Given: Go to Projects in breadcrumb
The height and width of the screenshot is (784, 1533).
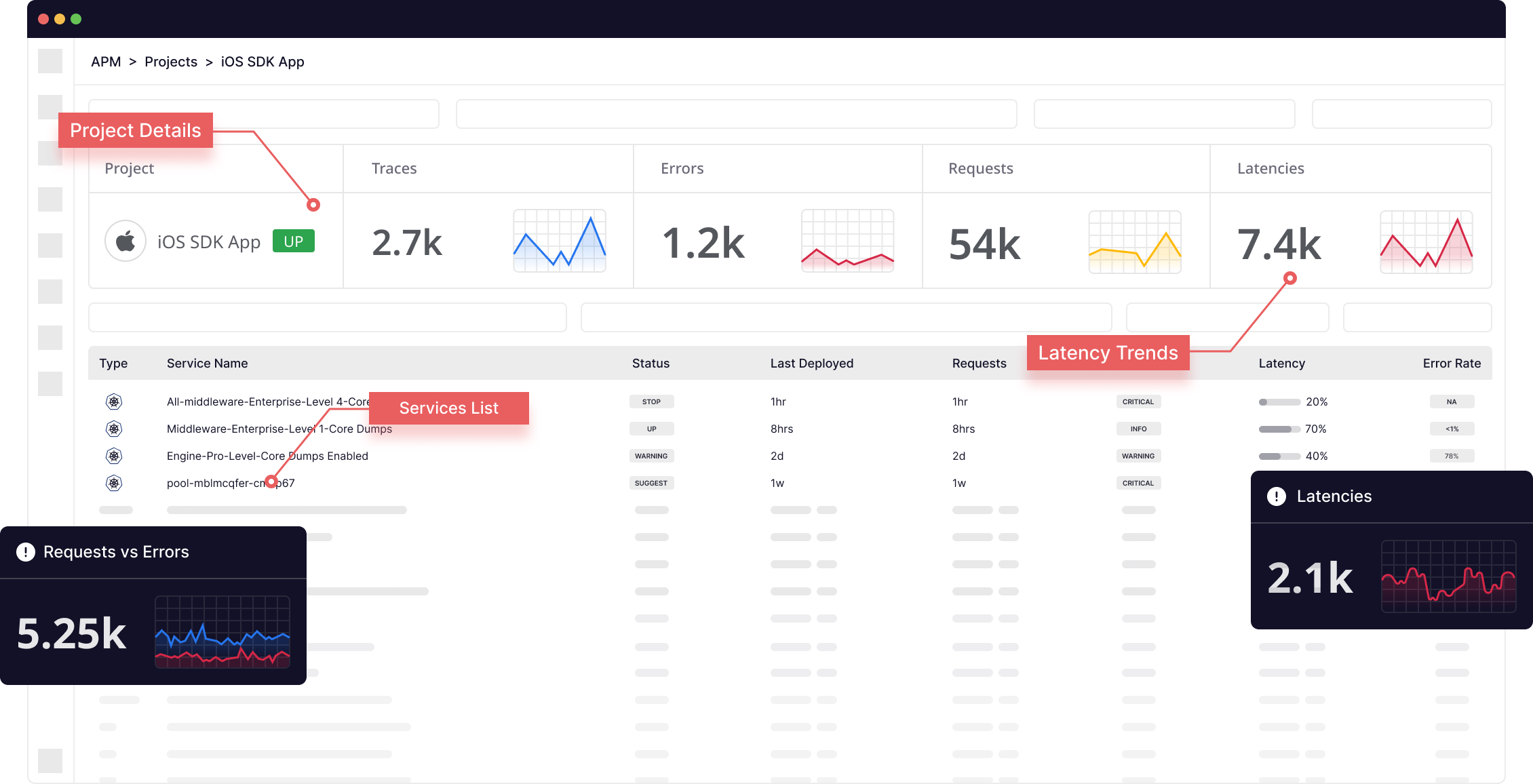Looking at the screenshot, I should (x=171, y=62).
